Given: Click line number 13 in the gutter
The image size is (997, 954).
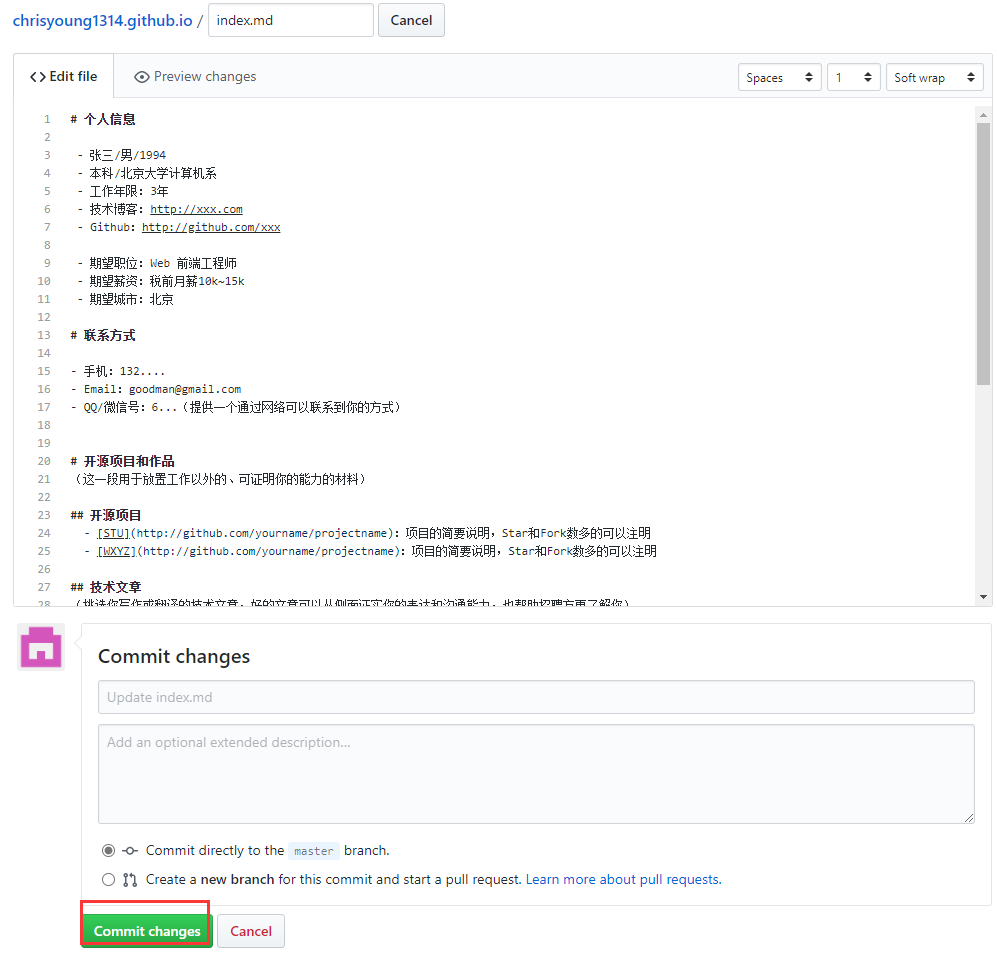Looking at the screenshot, I should 44,335.
